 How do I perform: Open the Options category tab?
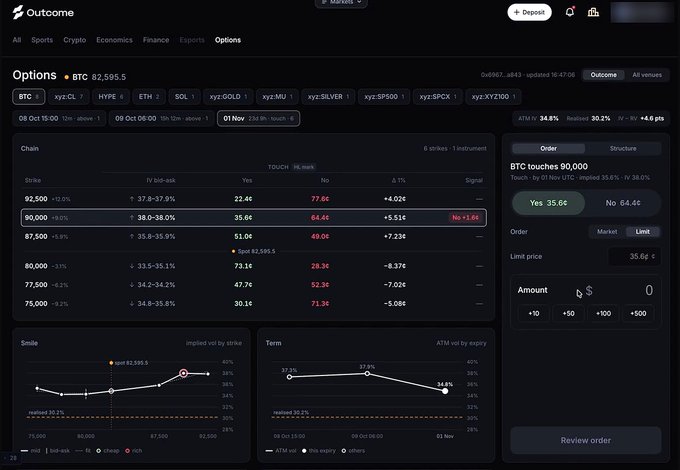click(x=228, y=40)
